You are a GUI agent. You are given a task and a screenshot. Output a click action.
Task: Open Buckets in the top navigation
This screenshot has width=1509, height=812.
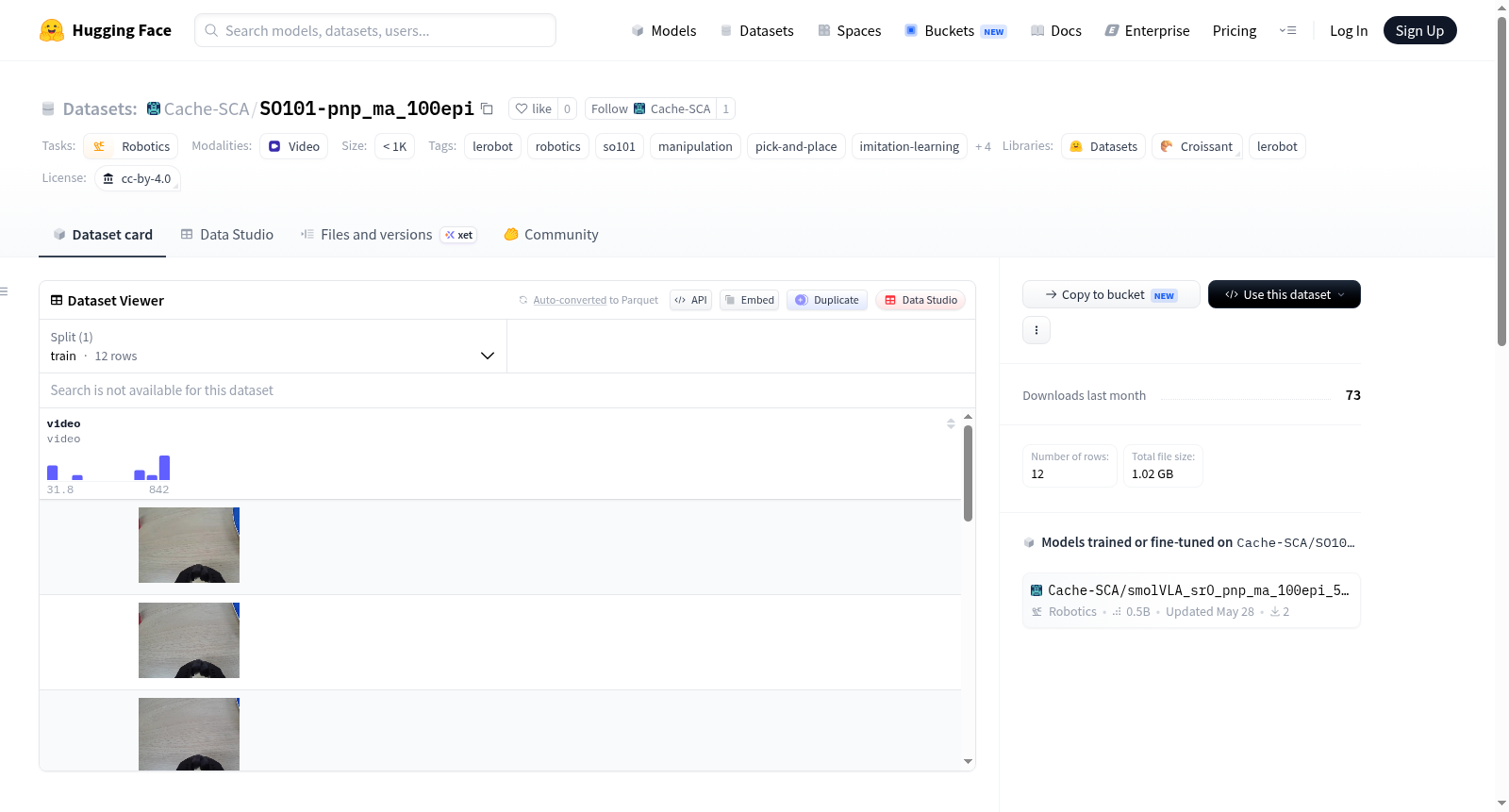point(955,30)
